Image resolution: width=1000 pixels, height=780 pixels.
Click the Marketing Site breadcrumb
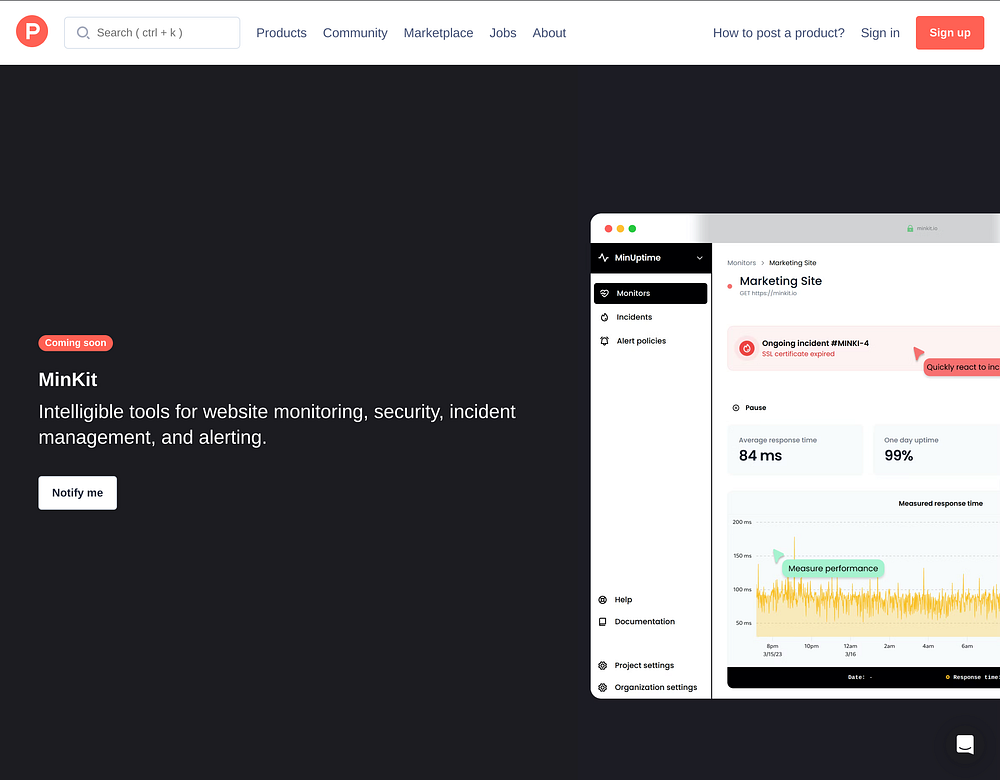click(792, 263)
